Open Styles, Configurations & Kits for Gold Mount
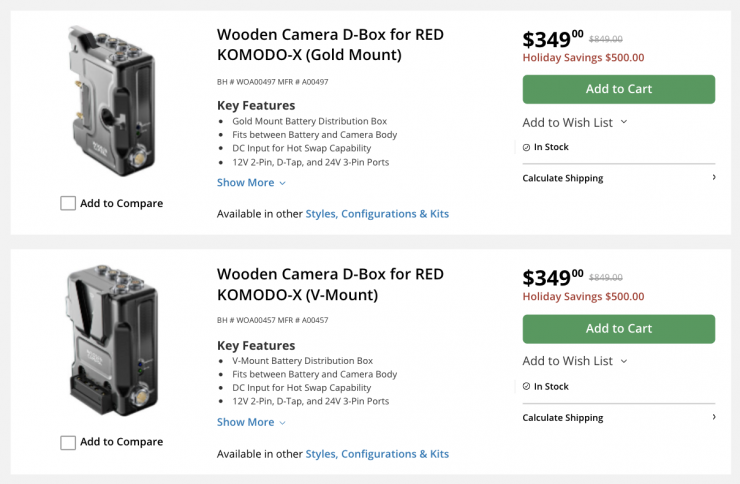Viewport: 740px width, 484px height. pyautogui.click(x=377, y=214)
